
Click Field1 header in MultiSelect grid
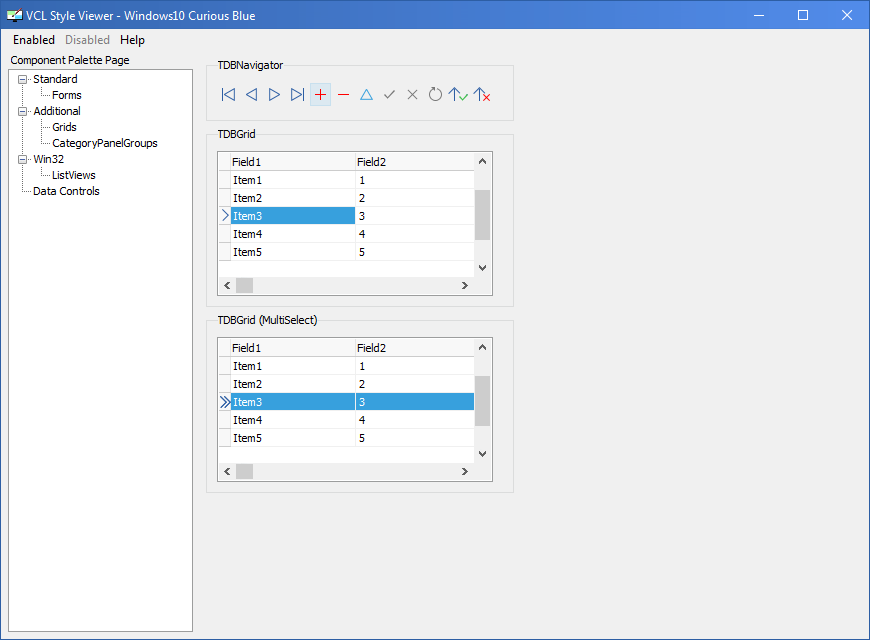click(x=293, y=347)
